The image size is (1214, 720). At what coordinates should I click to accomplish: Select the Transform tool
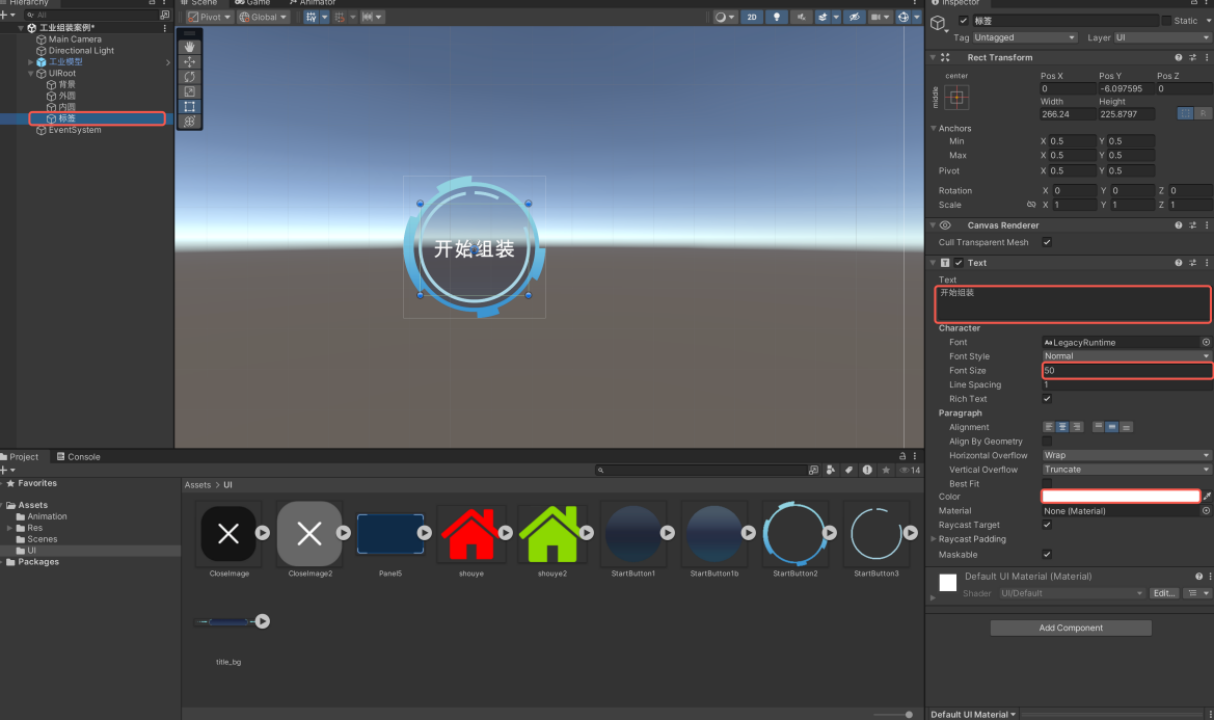click(x=190, y=122)
